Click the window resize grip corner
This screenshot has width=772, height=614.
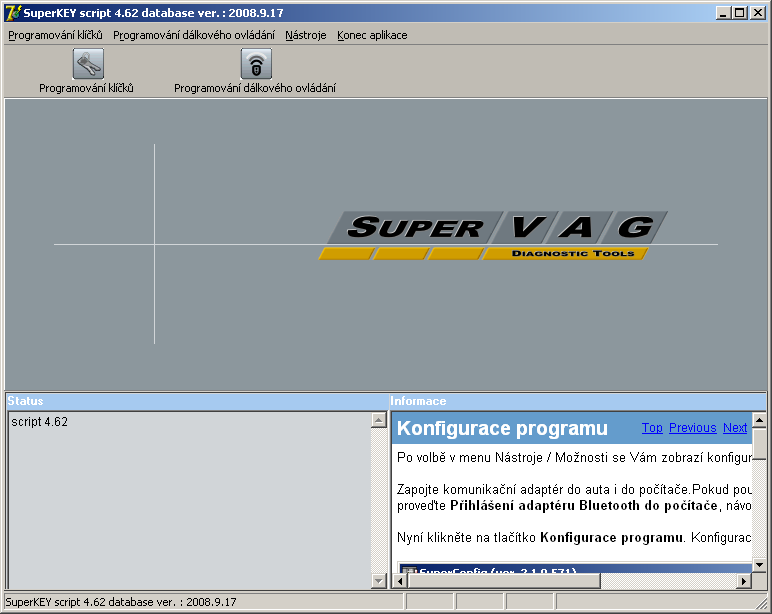[x=762, y=603]
